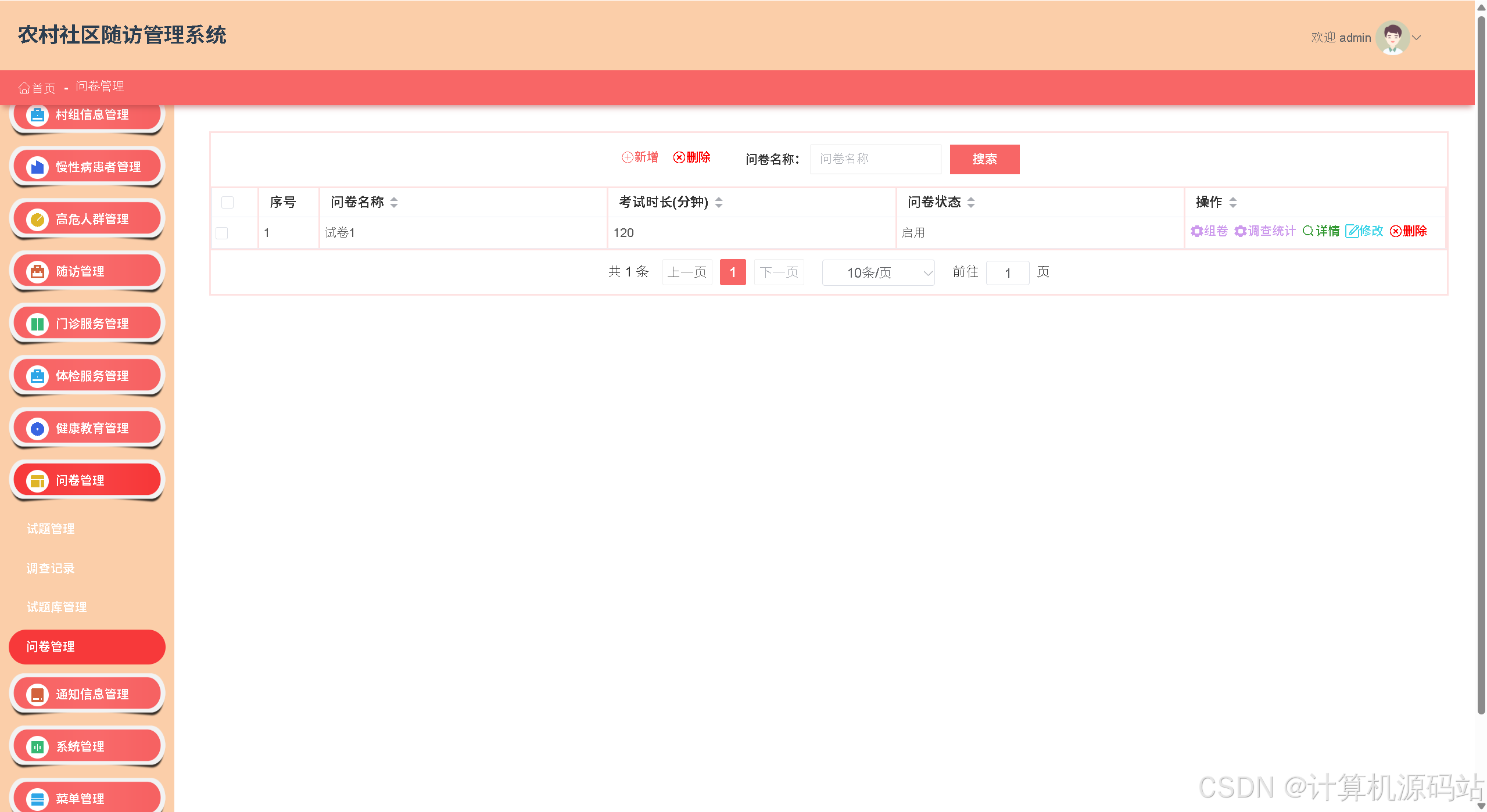Open 门诊服务管理 menu
Screen dimensions: 1487x812
tap(87, 324)
